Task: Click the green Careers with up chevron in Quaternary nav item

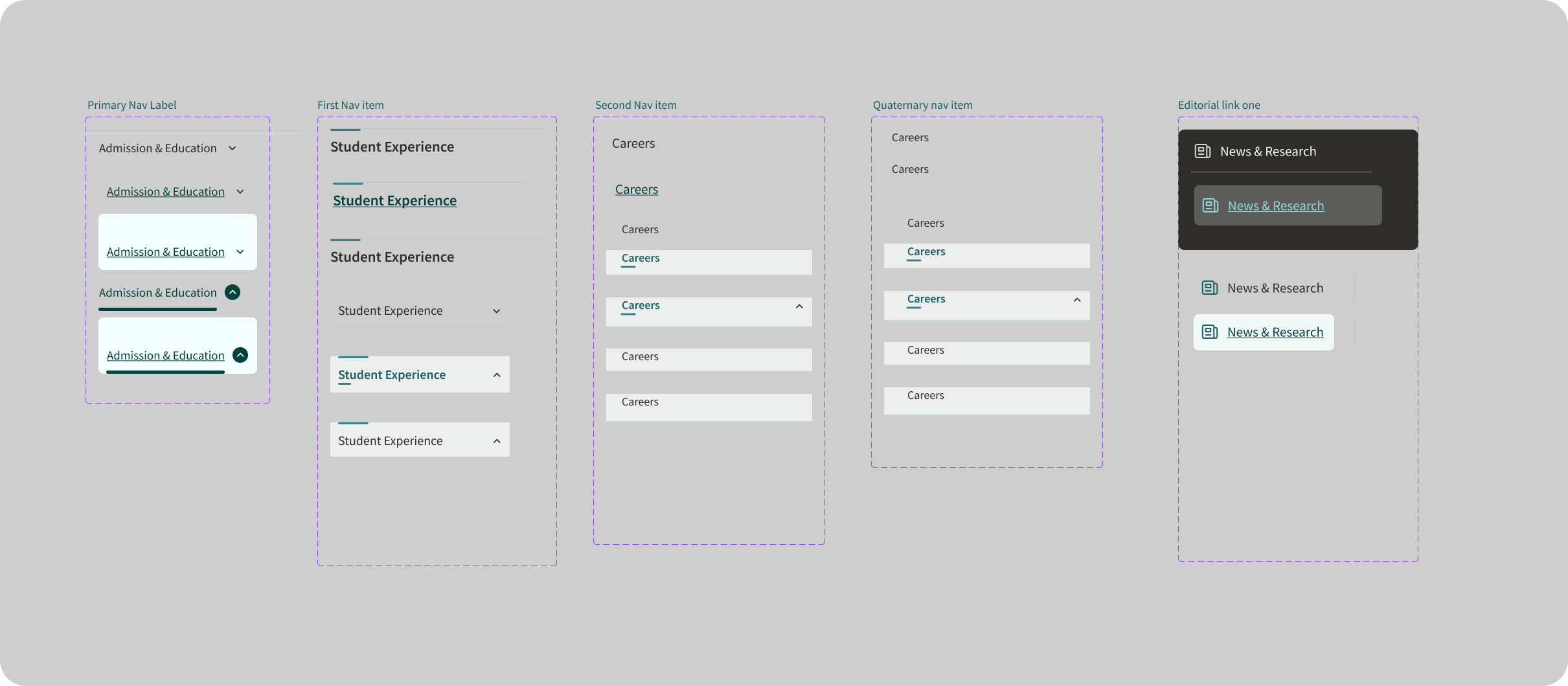Action: pos(926,299)
